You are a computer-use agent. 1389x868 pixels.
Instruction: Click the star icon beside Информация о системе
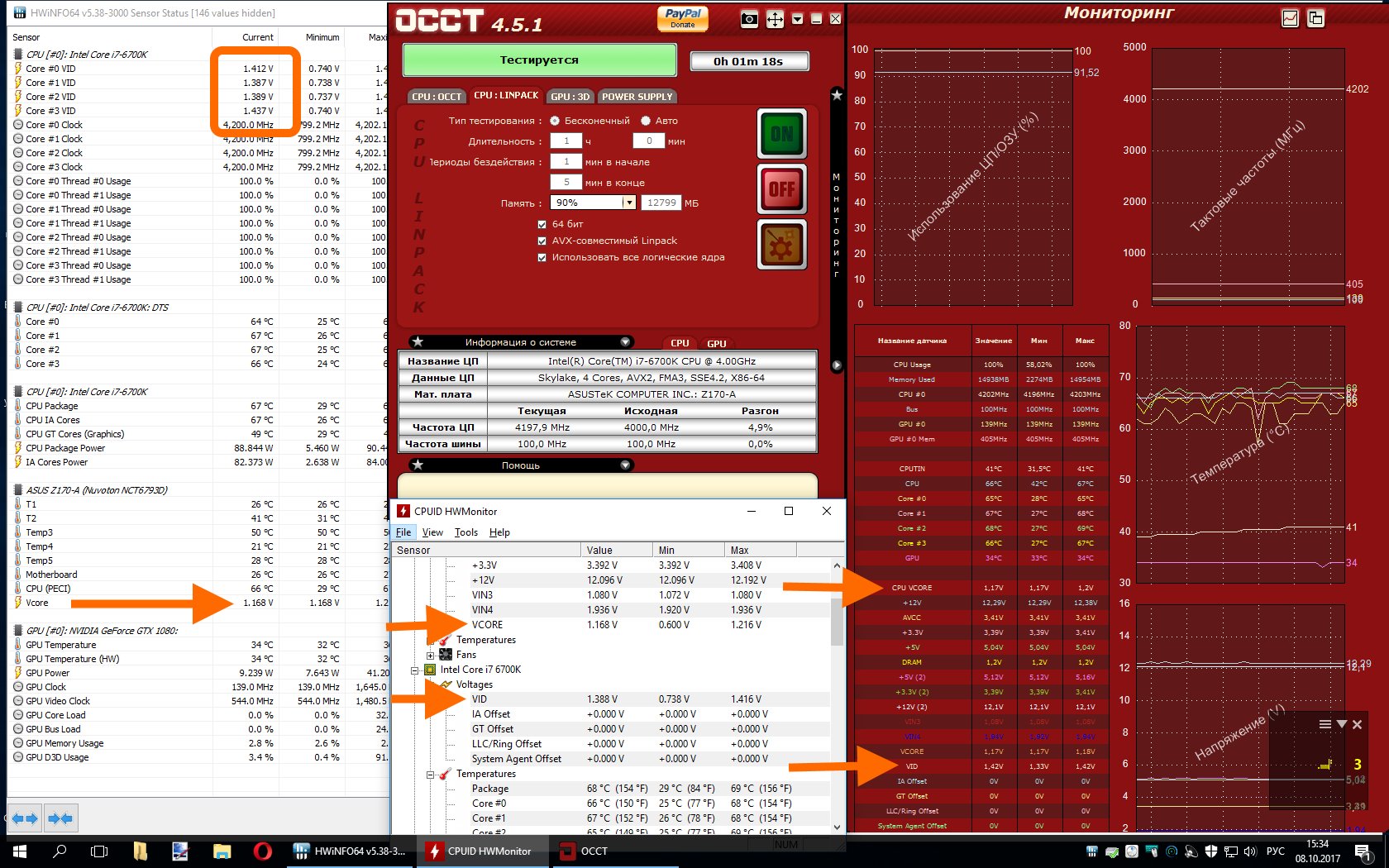point(418,342)
